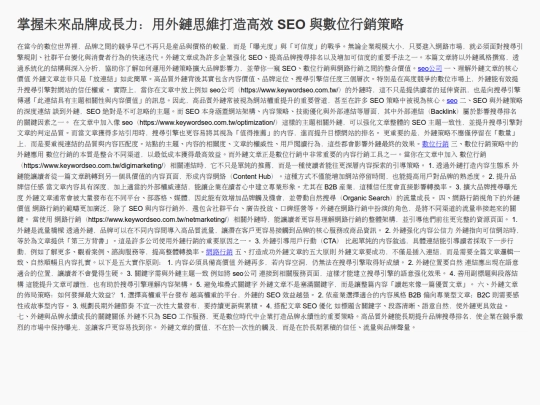
Task: Click the blue underlined seo hyperlink
Action: (x=452, y=101)
